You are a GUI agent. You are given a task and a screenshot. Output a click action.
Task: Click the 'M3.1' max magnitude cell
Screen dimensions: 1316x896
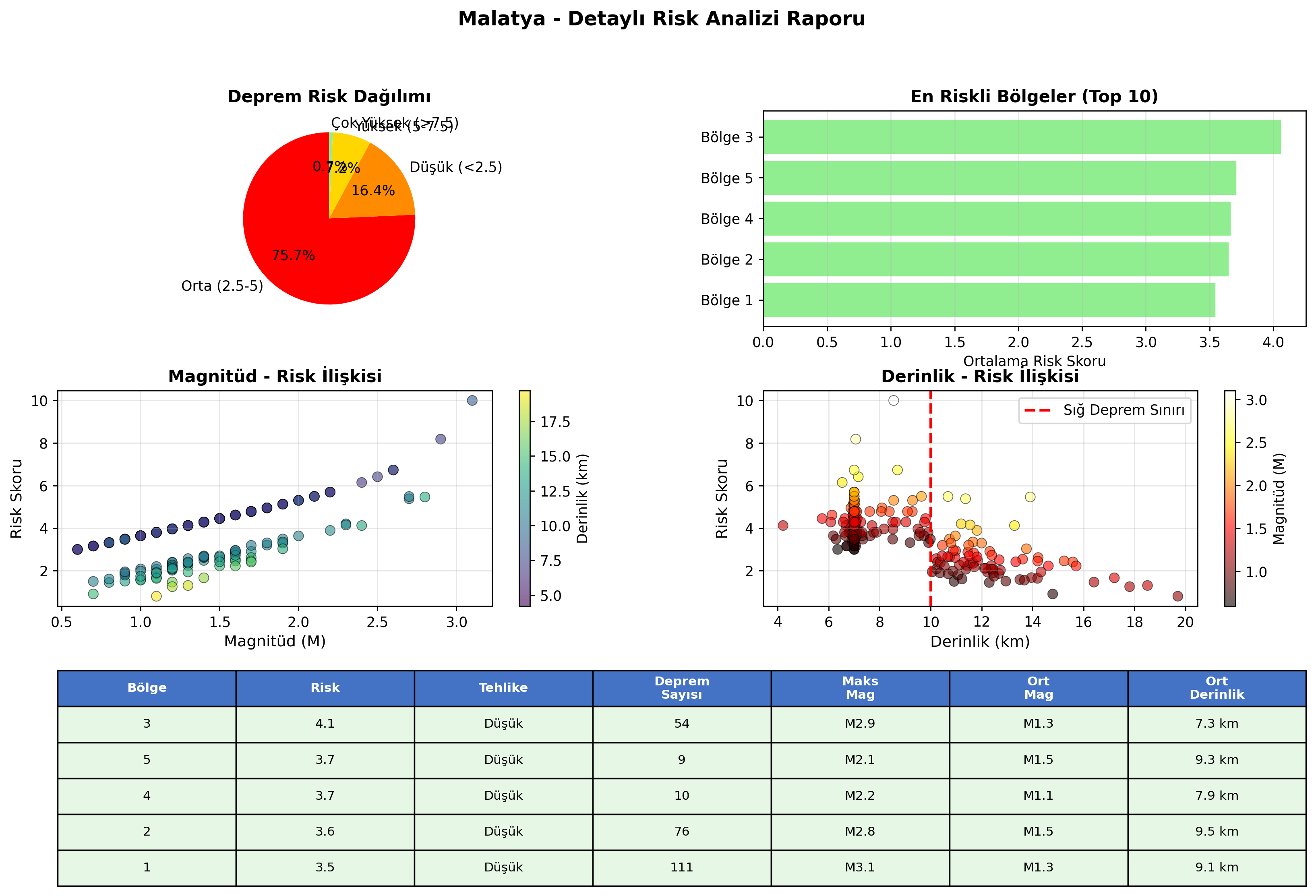(x=860, y=868)
